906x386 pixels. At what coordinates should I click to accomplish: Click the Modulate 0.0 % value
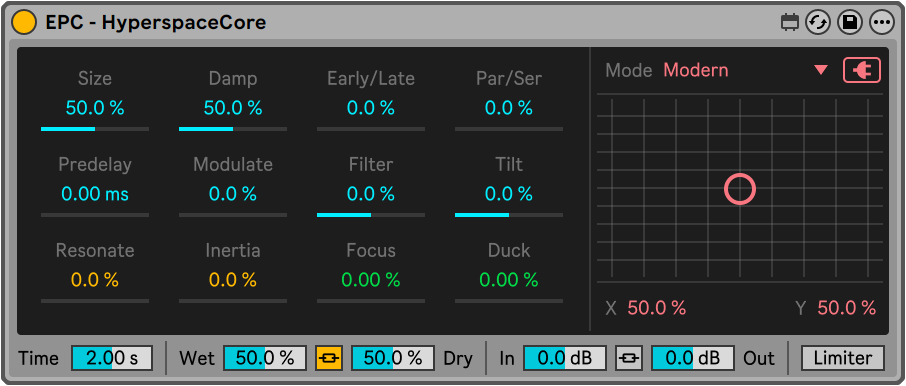233,194
